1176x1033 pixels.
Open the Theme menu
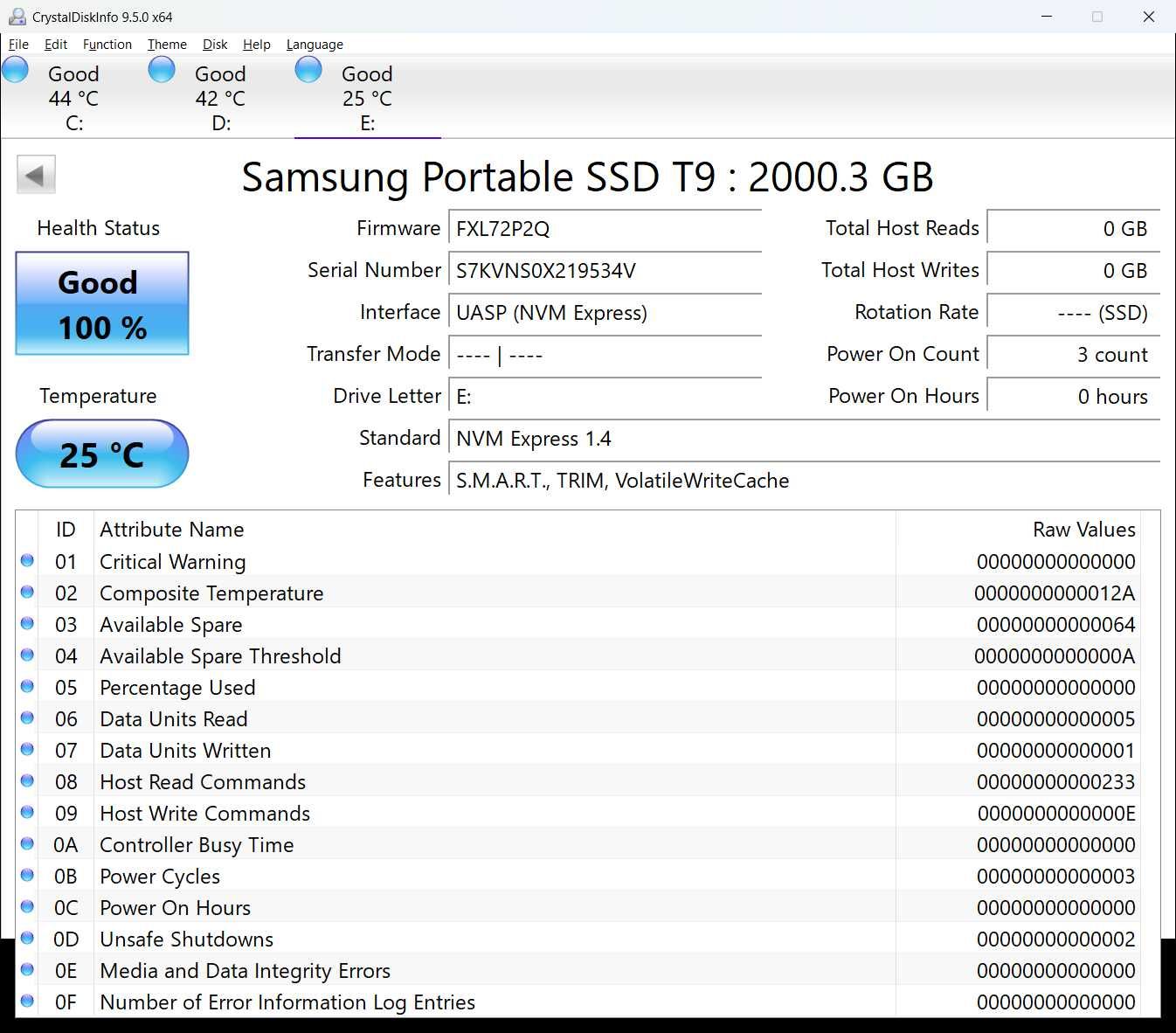tap(167, 45)
